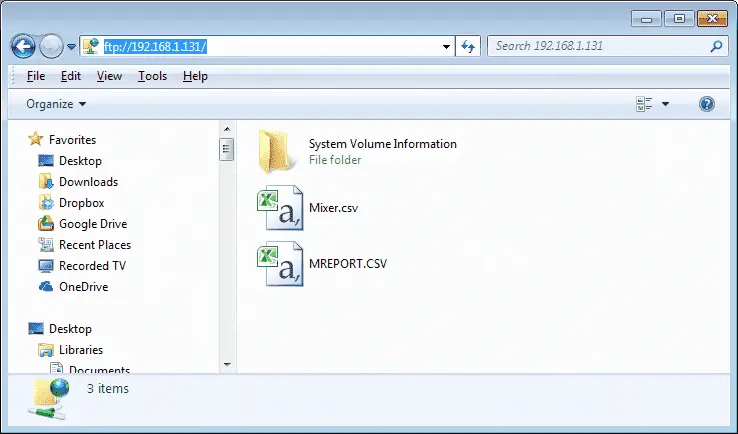
Task: Open the recent pages dropdown arrow
Action: click(71, 47)
